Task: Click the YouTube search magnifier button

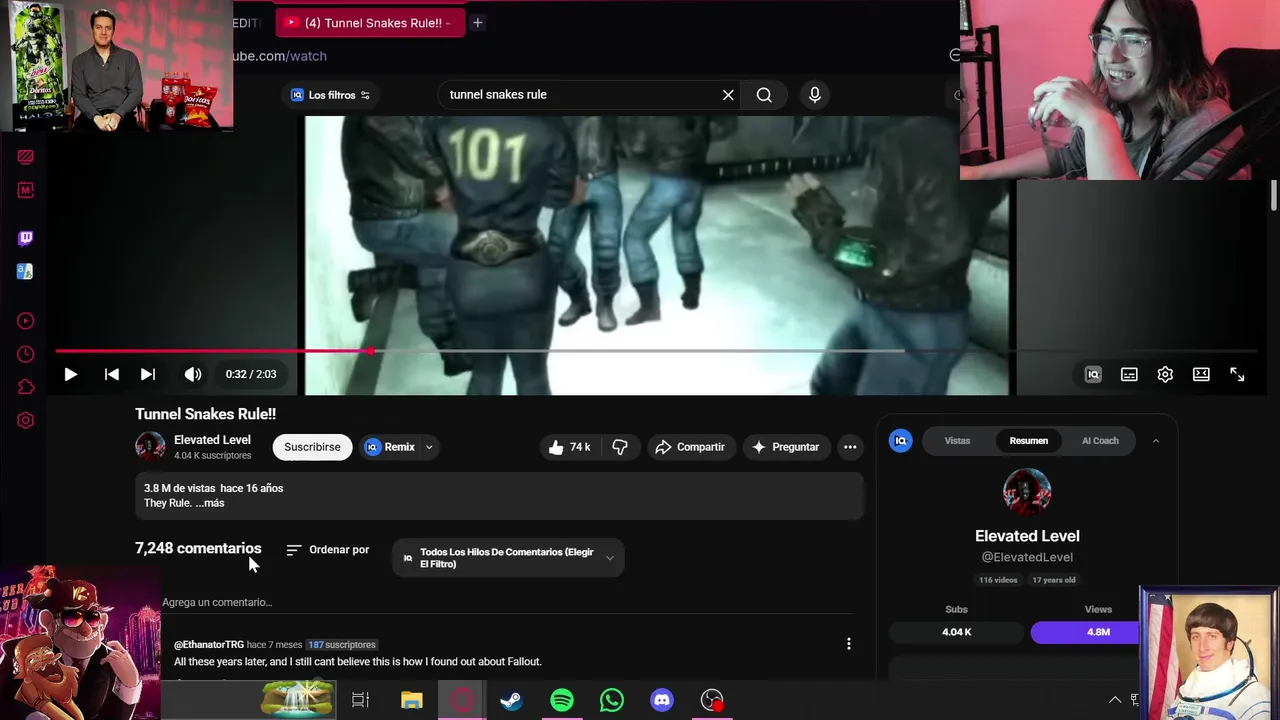Action: pos(764,95)
